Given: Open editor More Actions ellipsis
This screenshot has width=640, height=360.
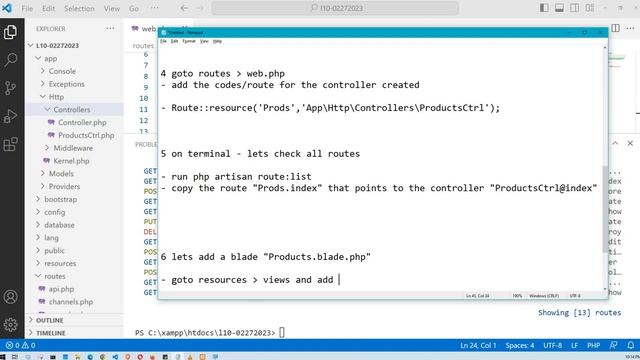Looking at the screenshot, I should (x=631, y=28).
